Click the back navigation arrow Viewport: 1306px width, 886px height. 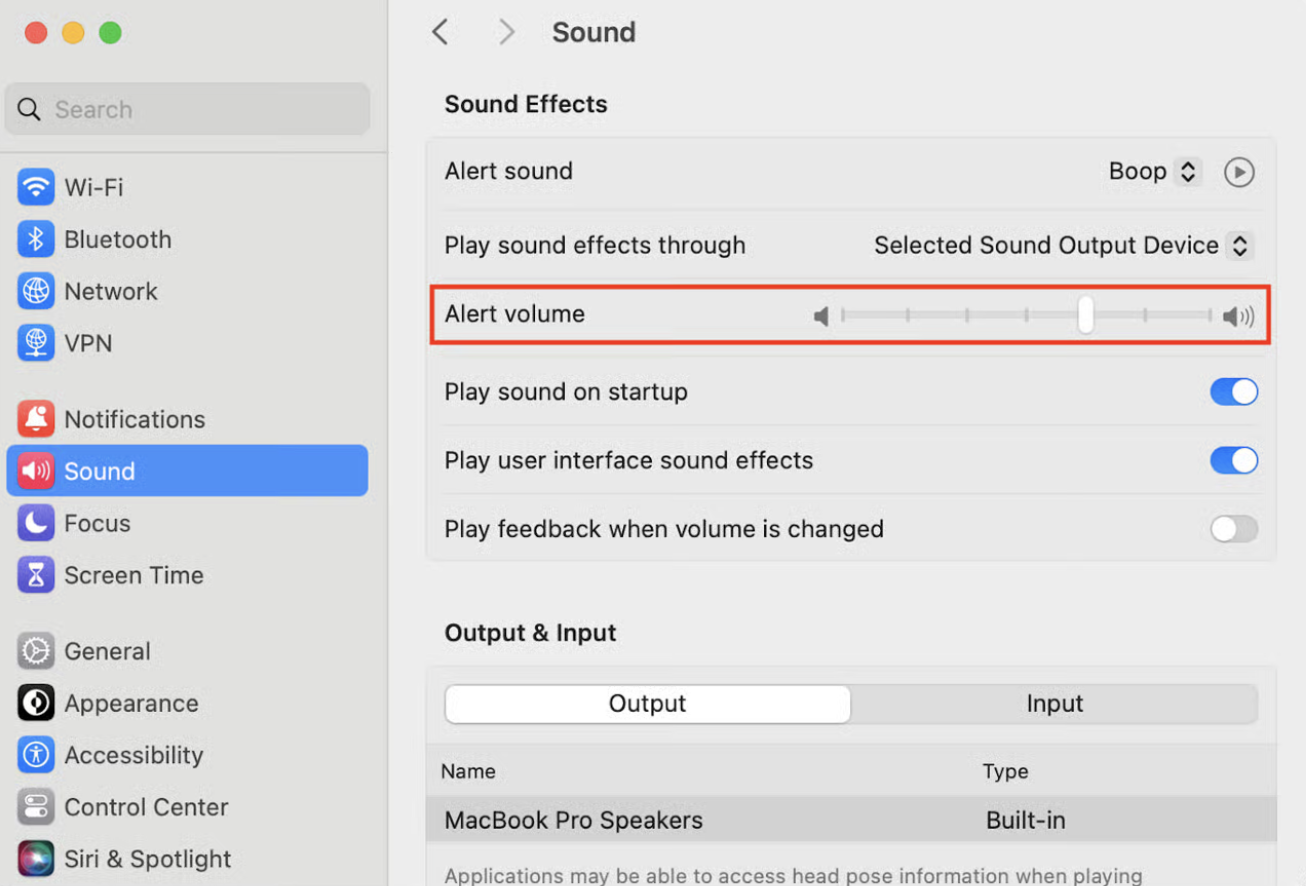click(x=440, y=31)
